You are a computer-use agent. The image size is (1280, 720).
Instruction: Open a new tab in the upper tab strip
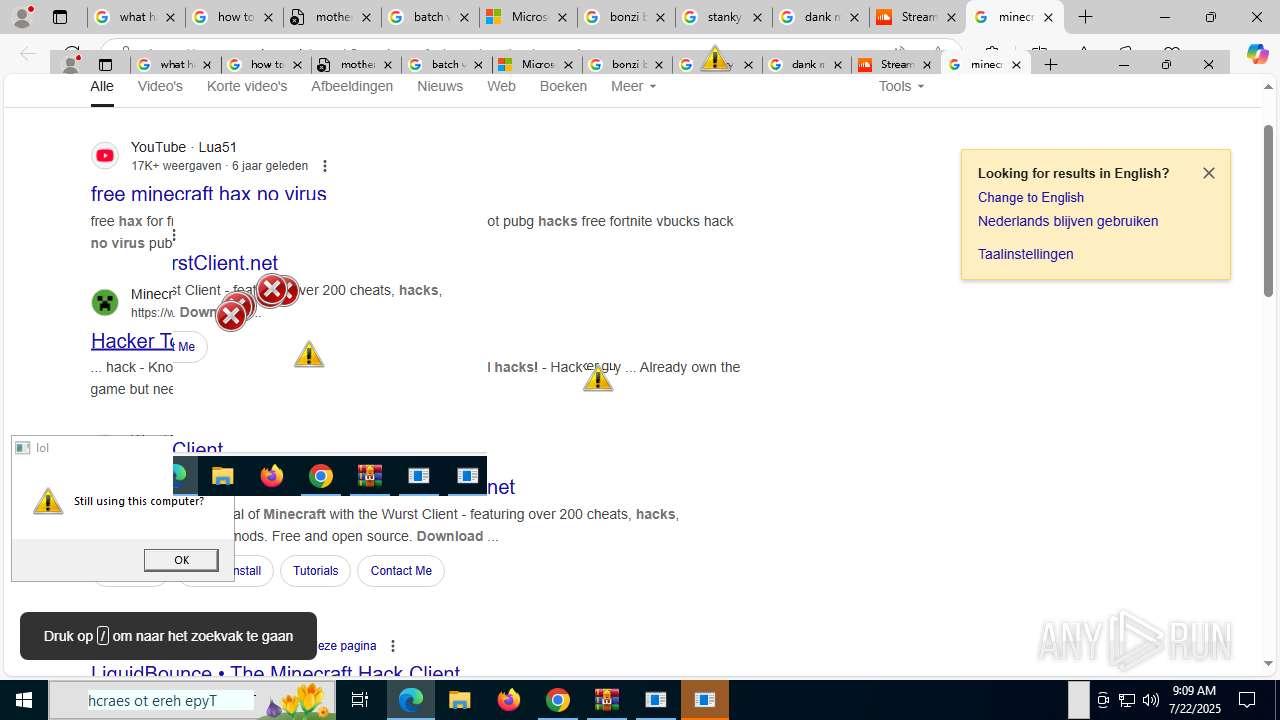(1086, 17)
